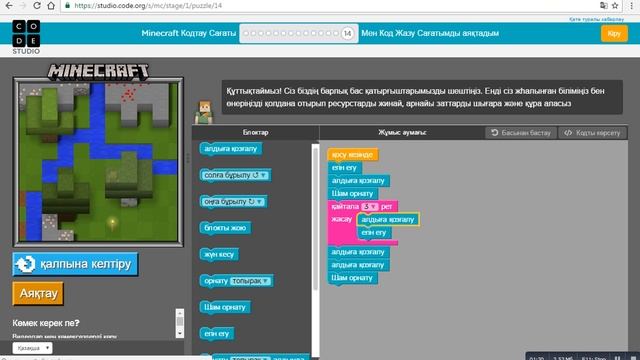This screenshot has height=360, width=640.
Task: Open repeat count dropdown in қайтала block
Action: pyautogui.click(x=369, y=207)
